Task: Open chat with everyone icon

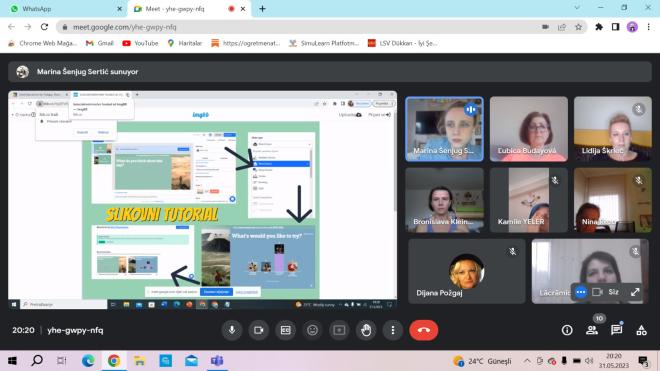Action: click(x=617, y=330)
